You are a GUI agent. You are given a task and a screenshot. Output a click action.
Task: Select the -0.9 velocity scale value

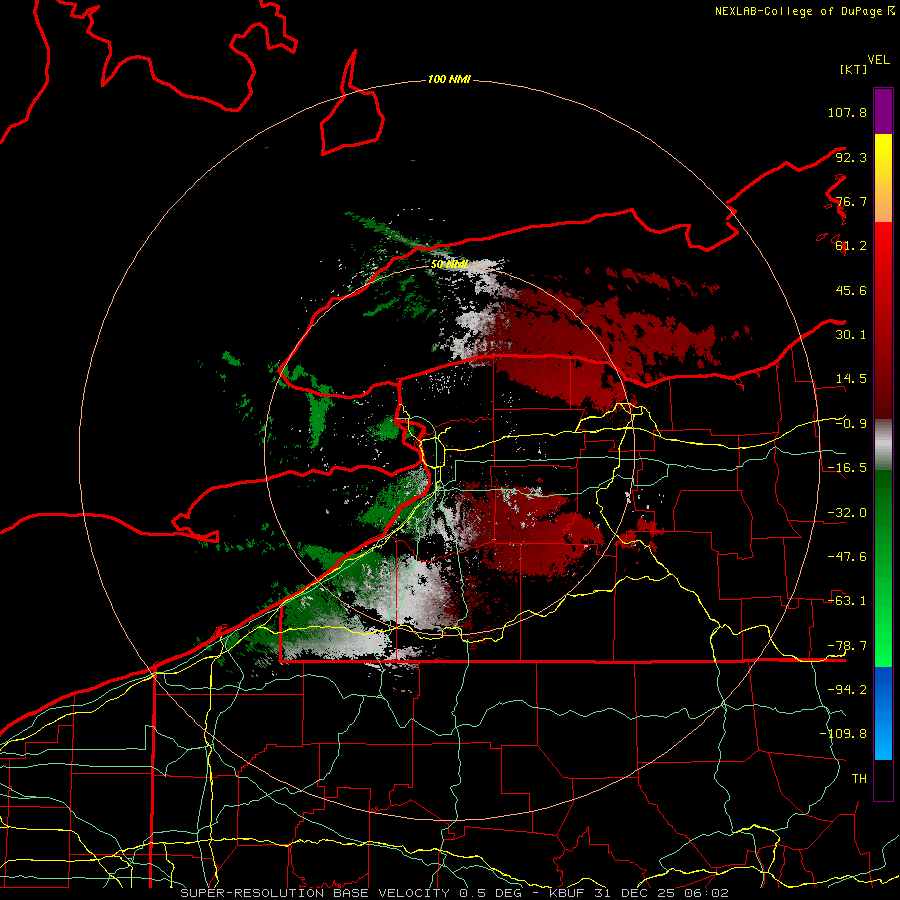click(x=851, y=424)
